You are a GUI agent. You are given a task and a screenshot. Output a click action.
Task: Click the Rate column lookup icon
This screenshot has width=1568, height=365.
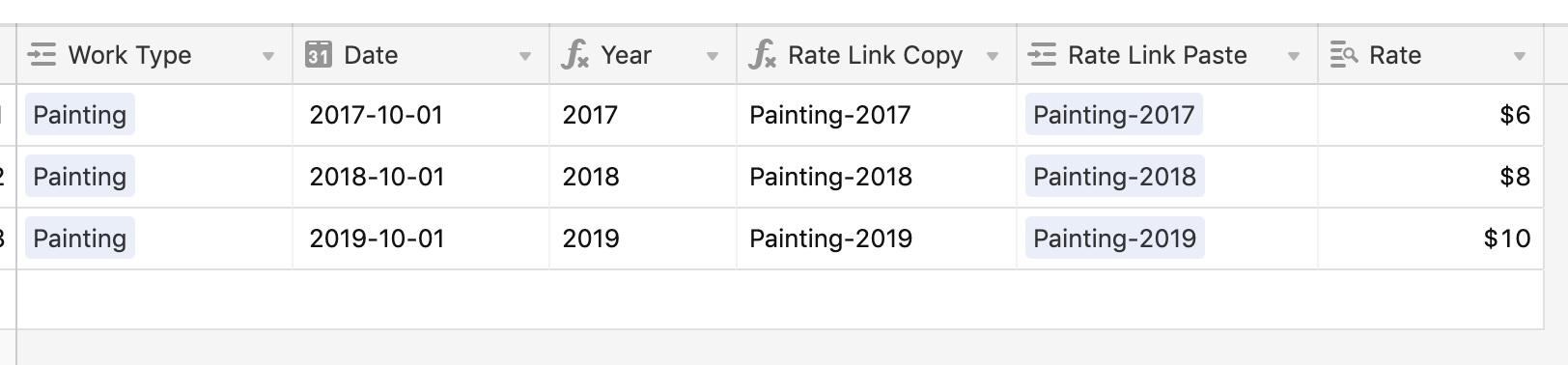[1344, 55]
